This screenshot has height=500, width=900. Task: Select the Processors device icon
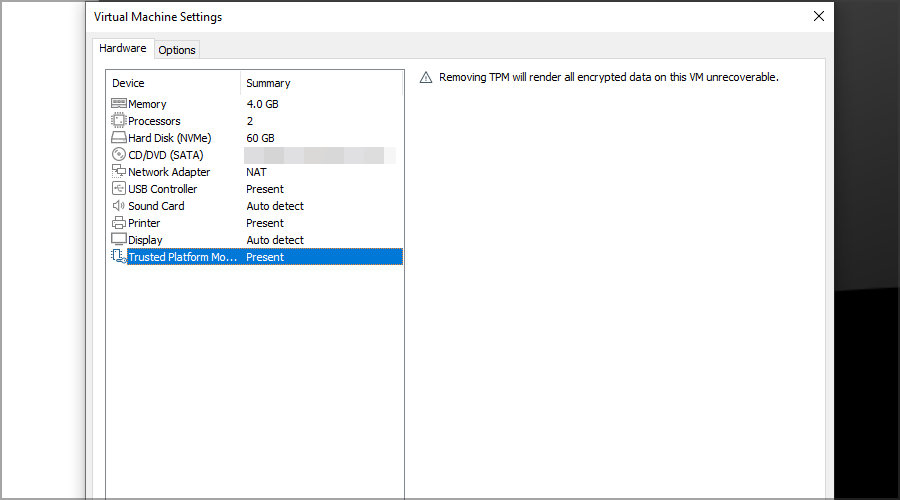(118, 121)
